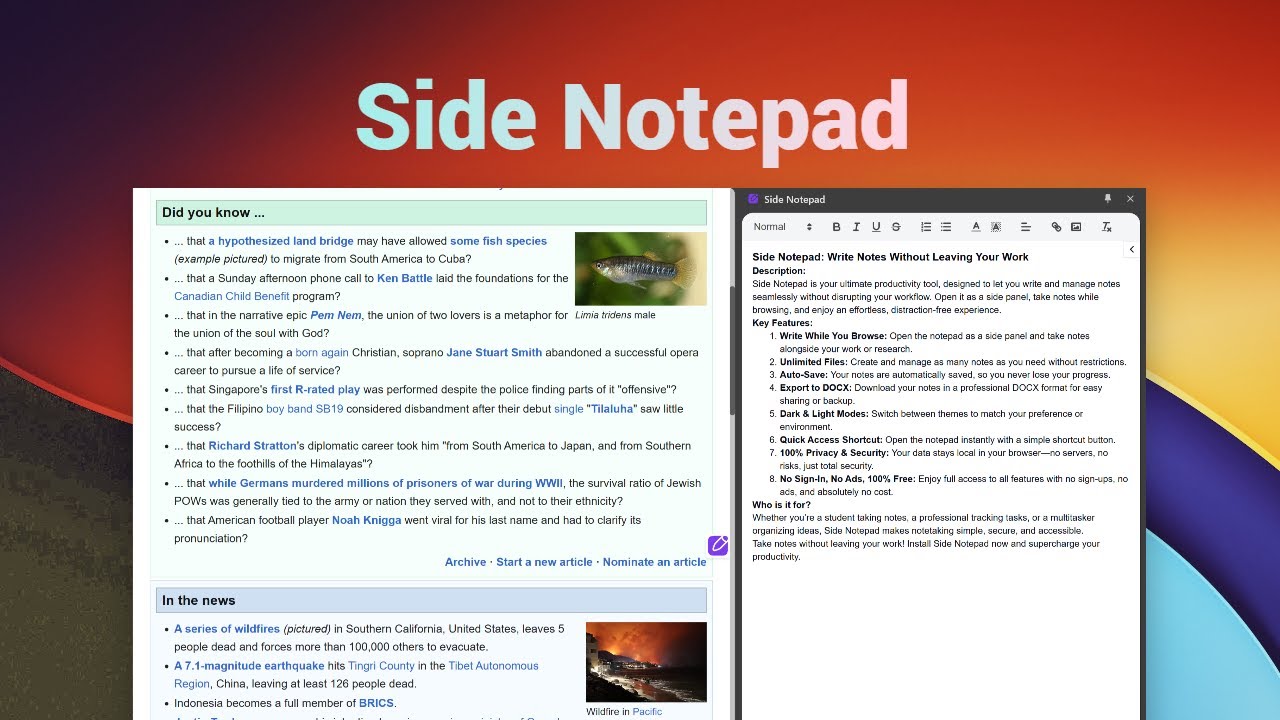Click the Nominate an article link

(x=654, y=562)
